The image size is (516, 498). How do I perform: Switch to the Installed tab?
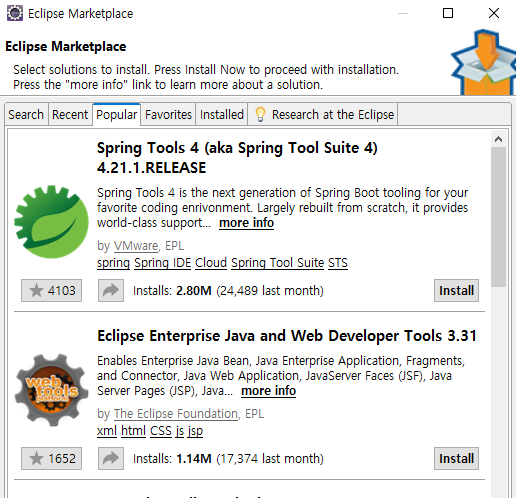222,115
